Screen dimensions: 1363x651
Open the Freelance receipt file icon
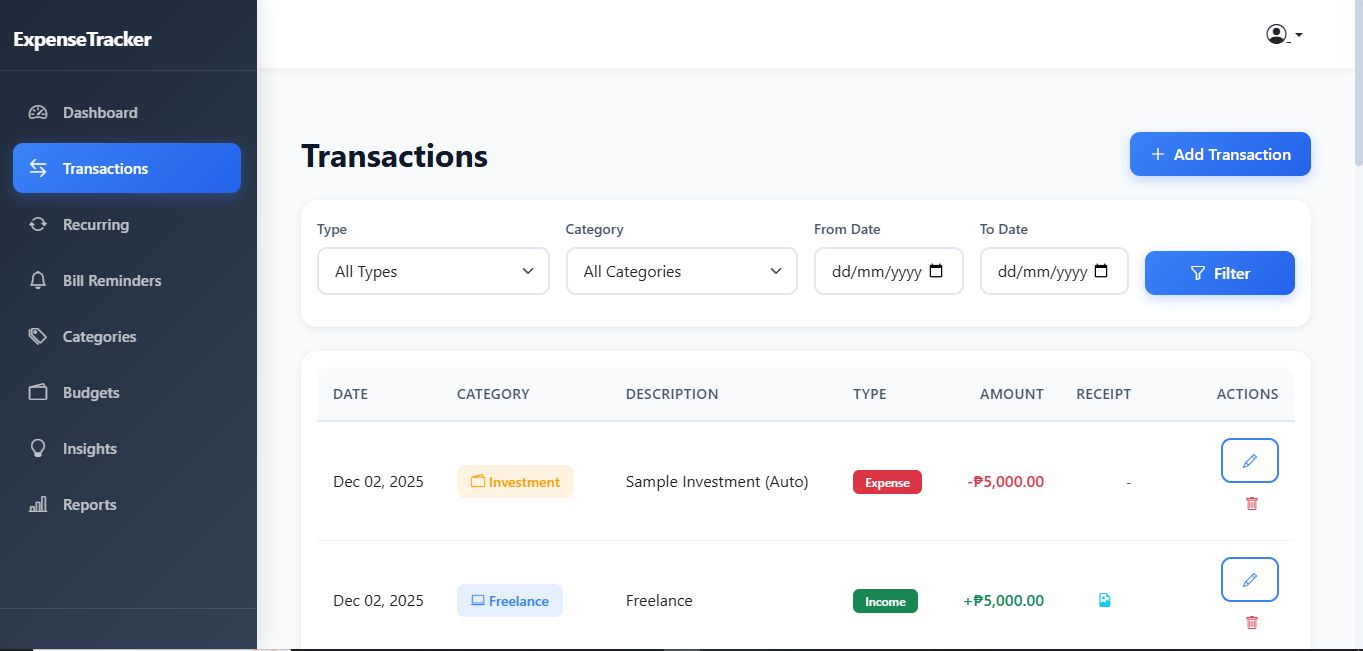pos(1104,600)
